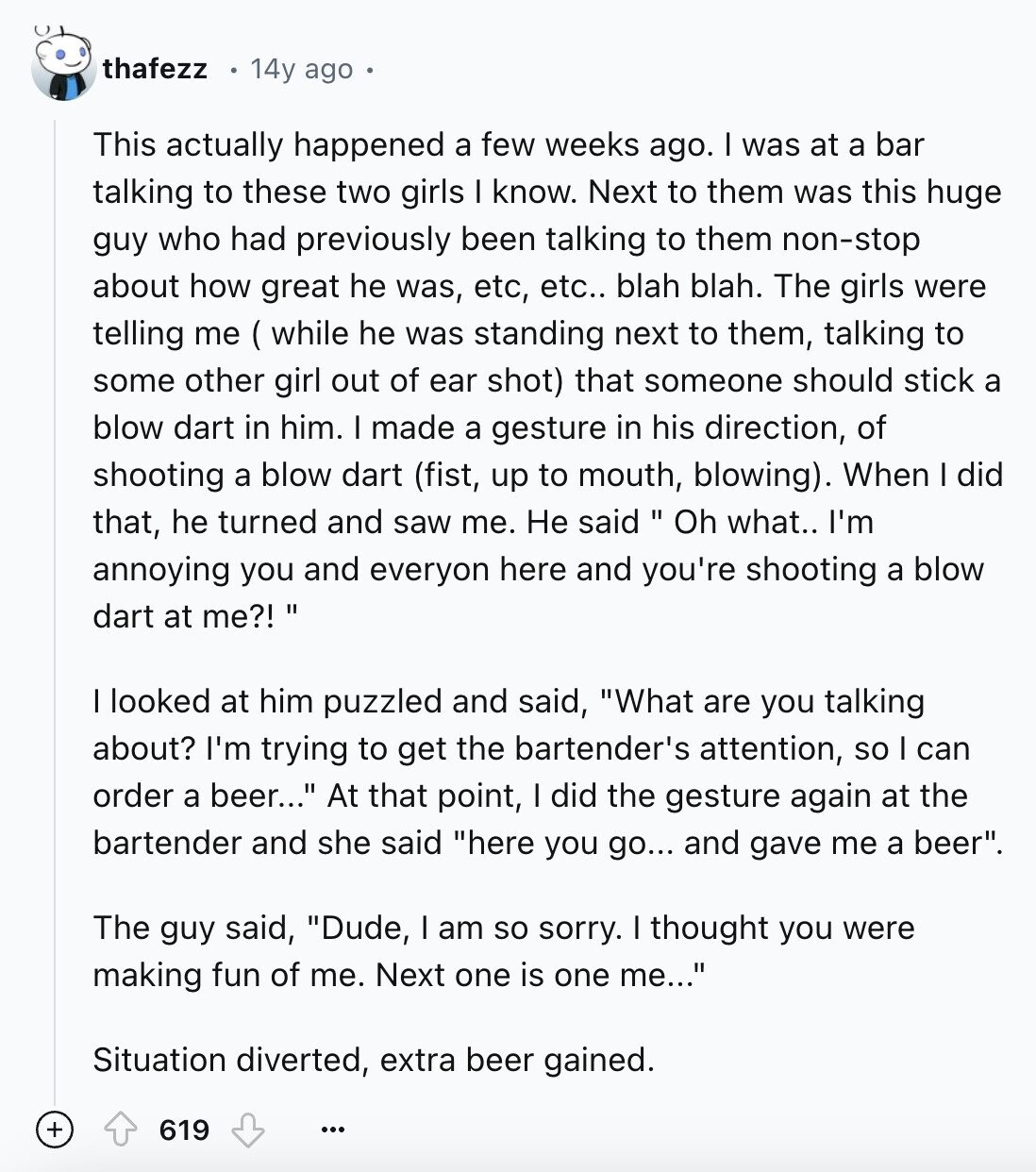
Task: Select the paragraph starting "The guy said"
Action: pyautogui.click(x=504, y=951)
